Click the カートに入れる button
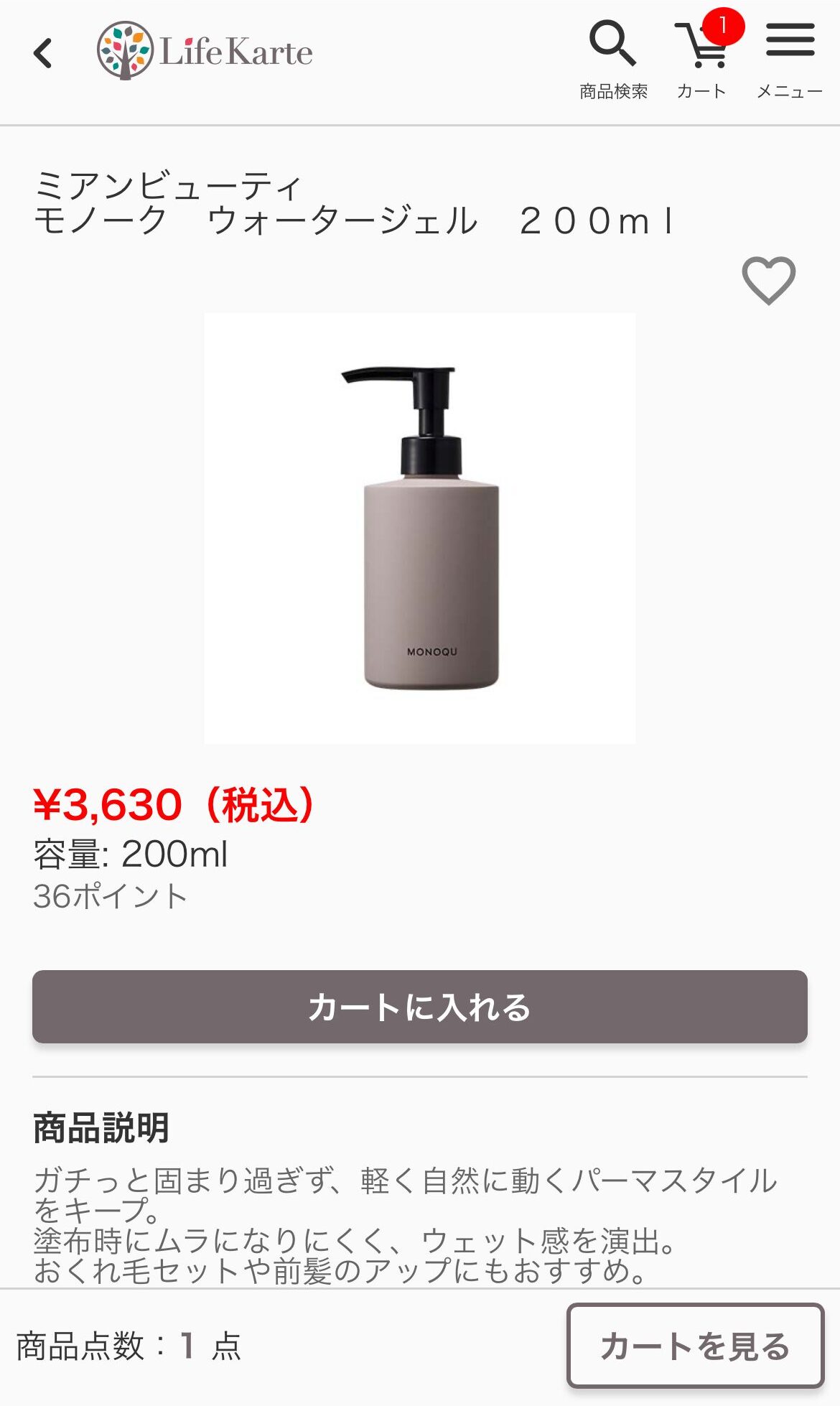 [420, 1007]
